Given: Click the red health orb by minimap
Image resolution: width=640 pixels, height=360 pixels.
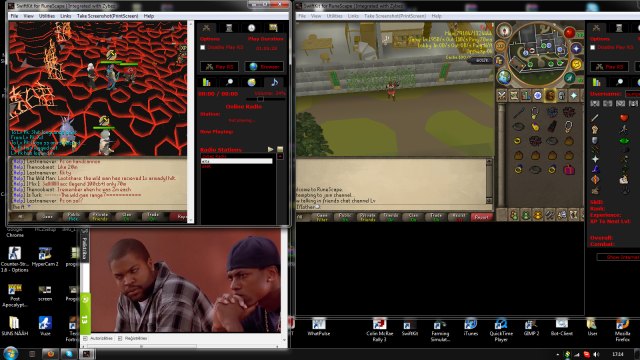Looking at the screenshot, I should point(569,33).
